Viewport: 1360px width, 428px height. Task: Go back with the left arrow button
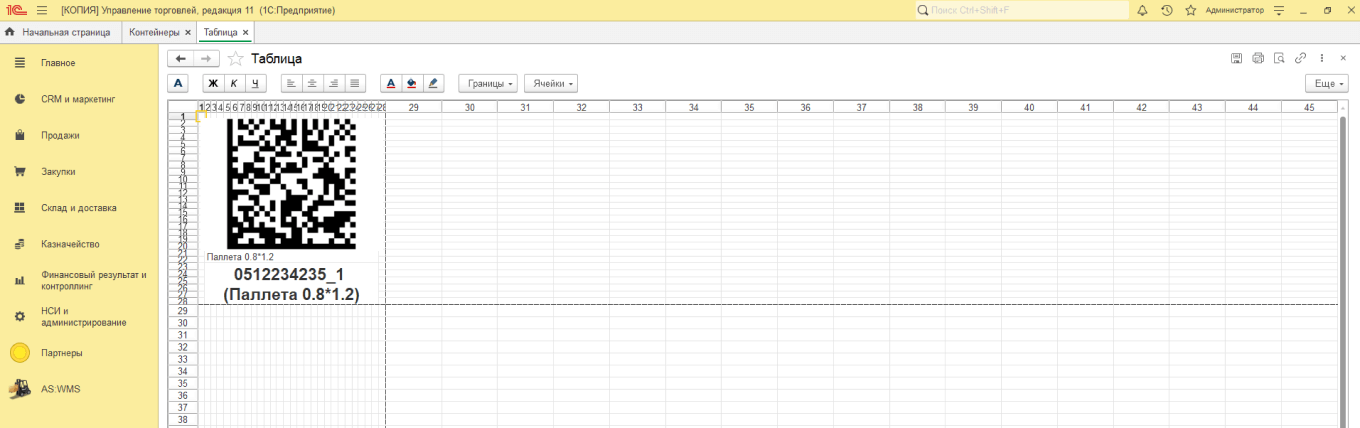coord(180,59)
